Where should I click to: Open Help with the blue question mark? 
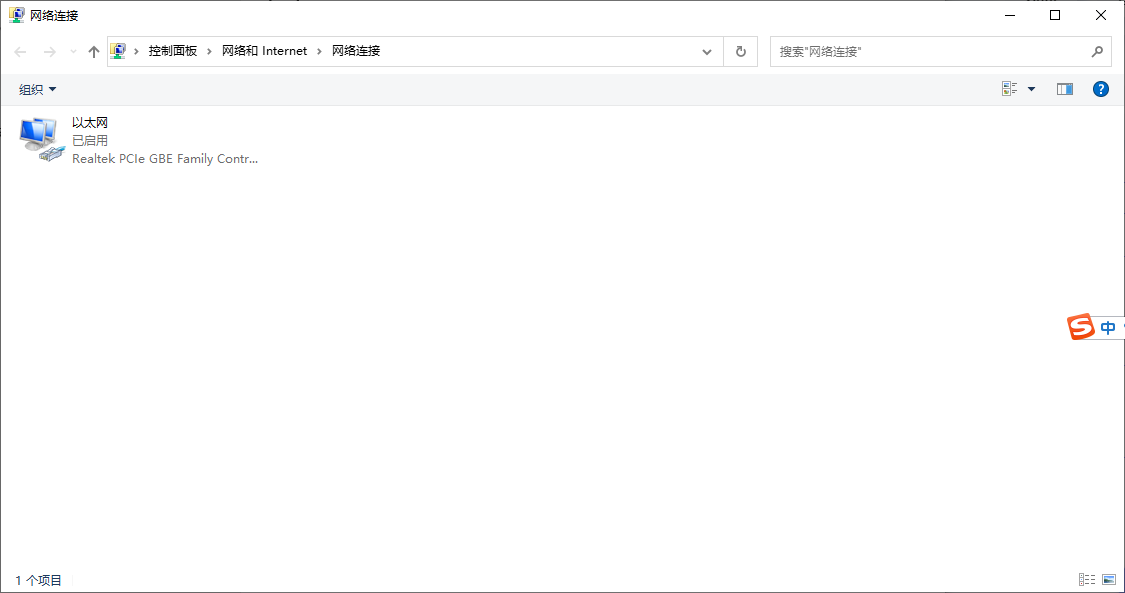click(x=1101, y=89)
